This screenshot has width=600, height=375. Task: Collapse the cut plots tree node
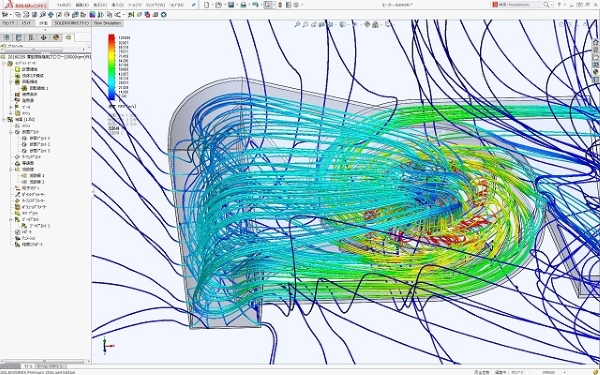(11, 132)
